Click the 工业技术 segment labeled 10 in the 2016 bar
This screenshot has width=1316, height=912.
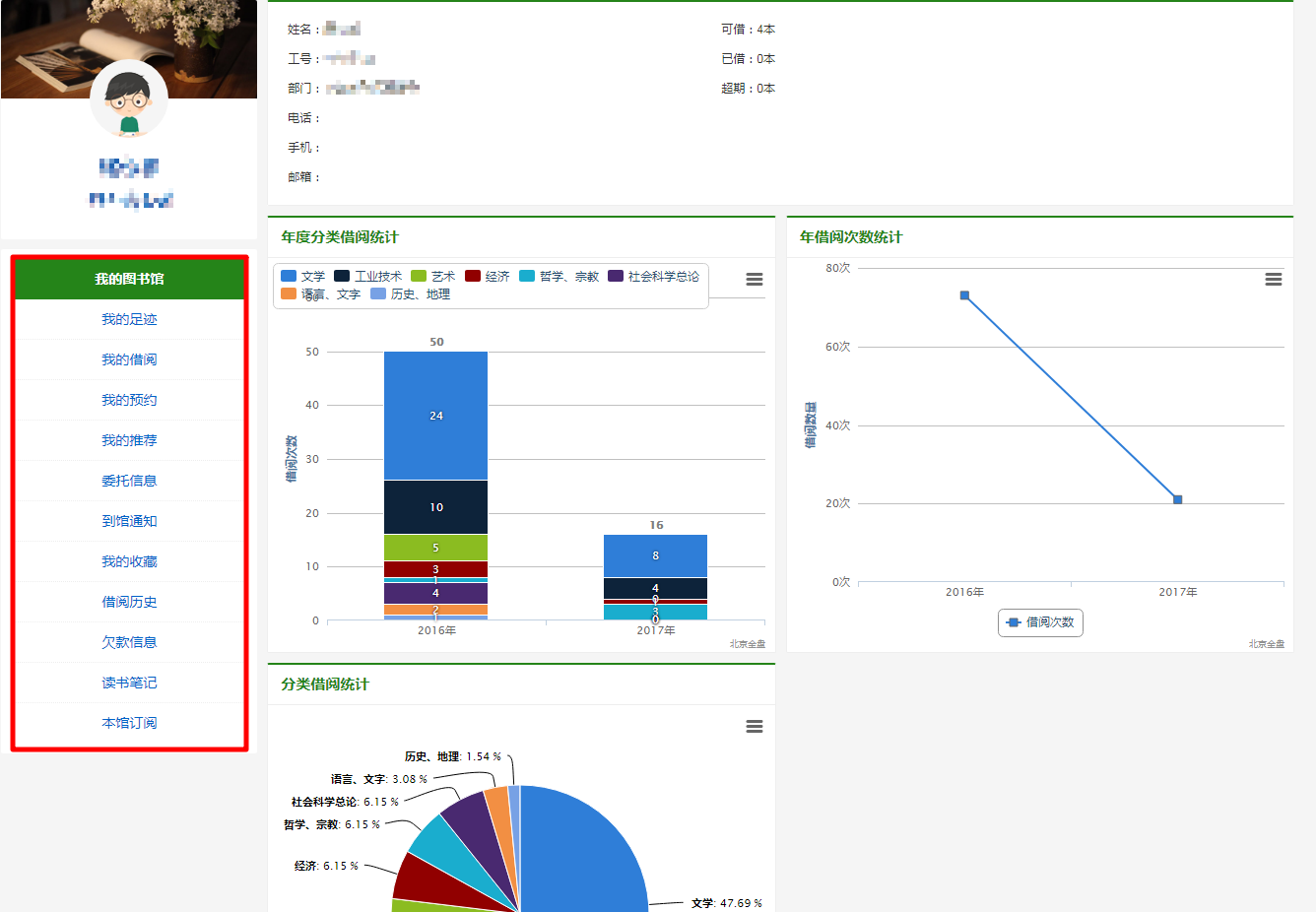(435, 507)
